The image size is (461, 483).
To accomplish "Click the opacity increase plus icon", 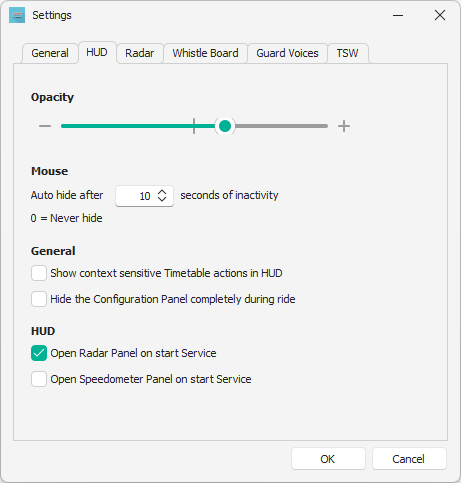I will pyautogui.click(x=344, y=126).
